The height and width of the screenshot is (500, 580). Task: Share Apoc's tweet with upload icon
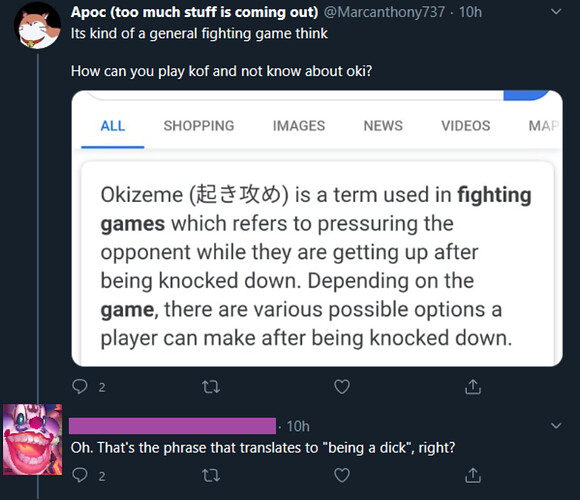(473, 387)
